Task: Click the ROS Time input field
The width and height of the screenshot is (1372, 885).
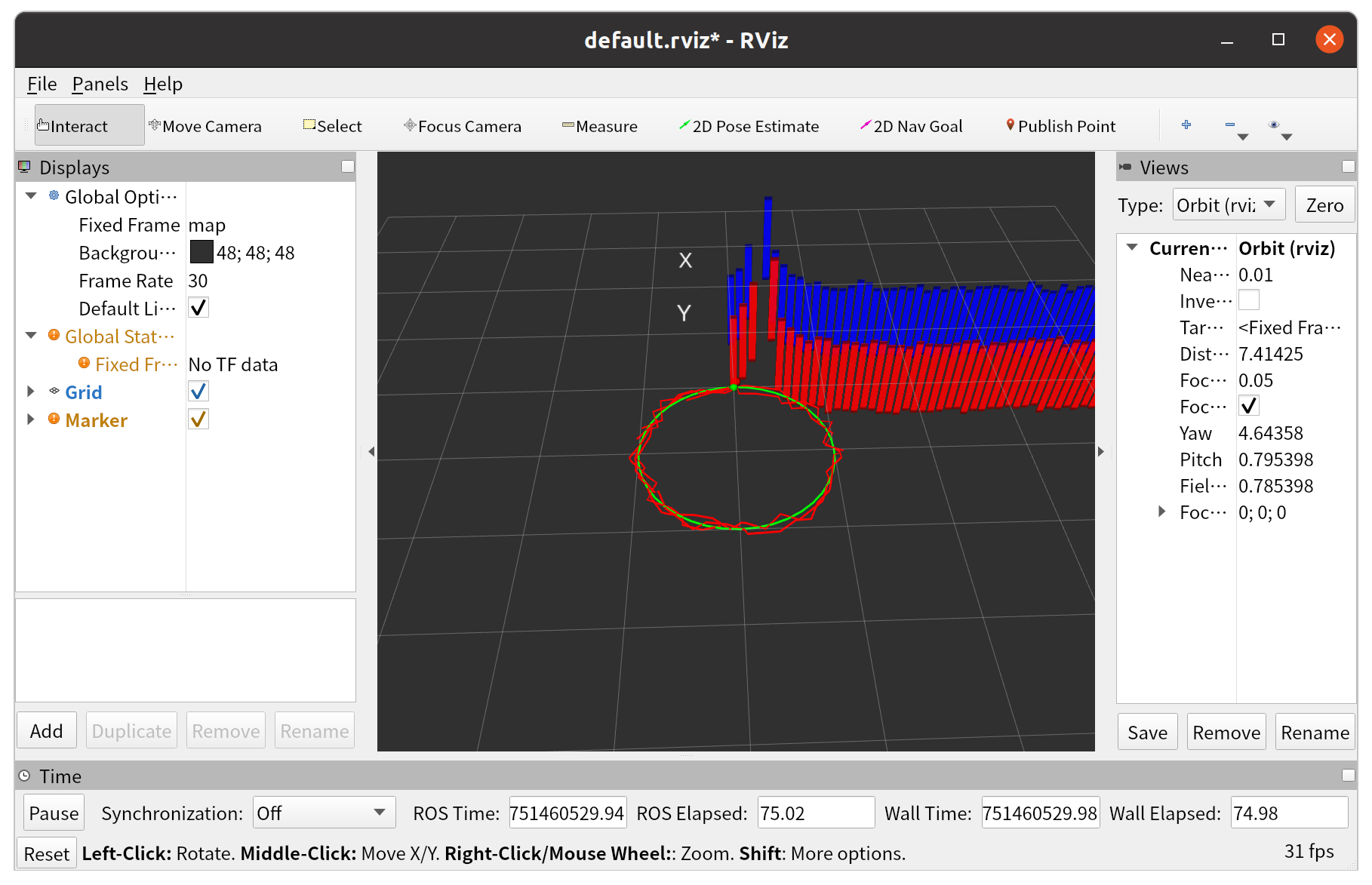Action: click(x=567, y=813)
